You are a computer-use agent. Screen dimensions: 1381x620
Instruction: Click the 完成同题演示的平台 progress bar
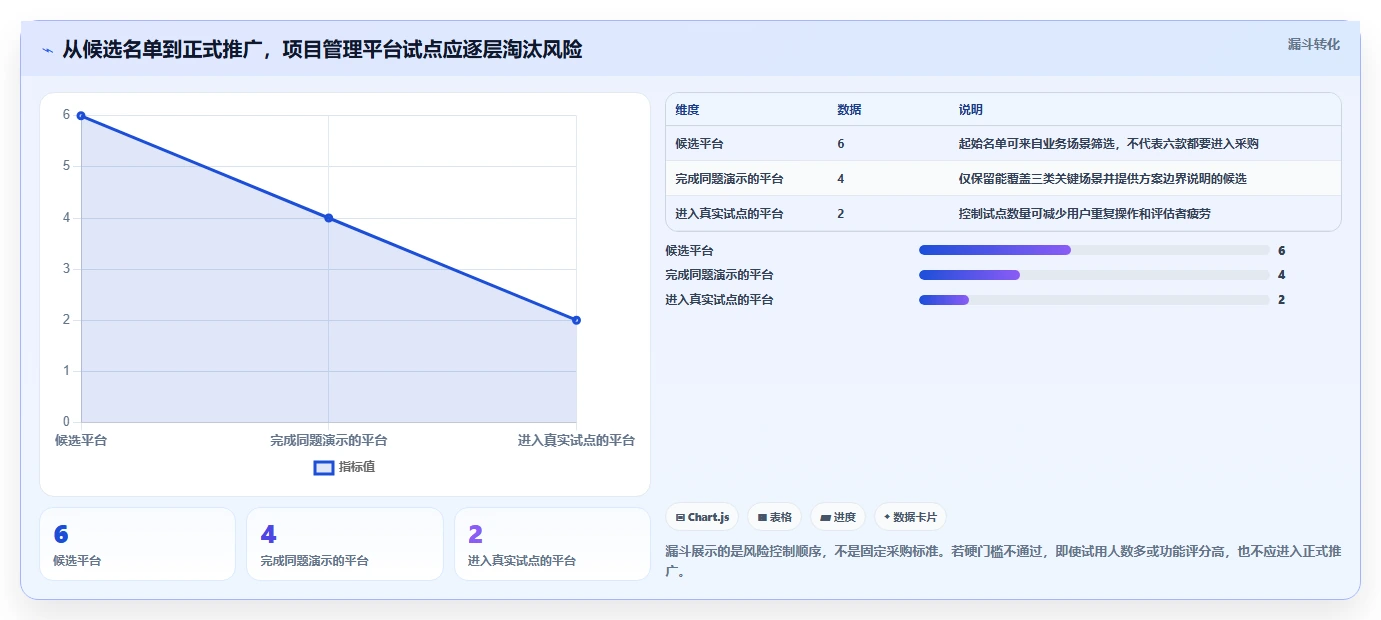(1094, 275)
